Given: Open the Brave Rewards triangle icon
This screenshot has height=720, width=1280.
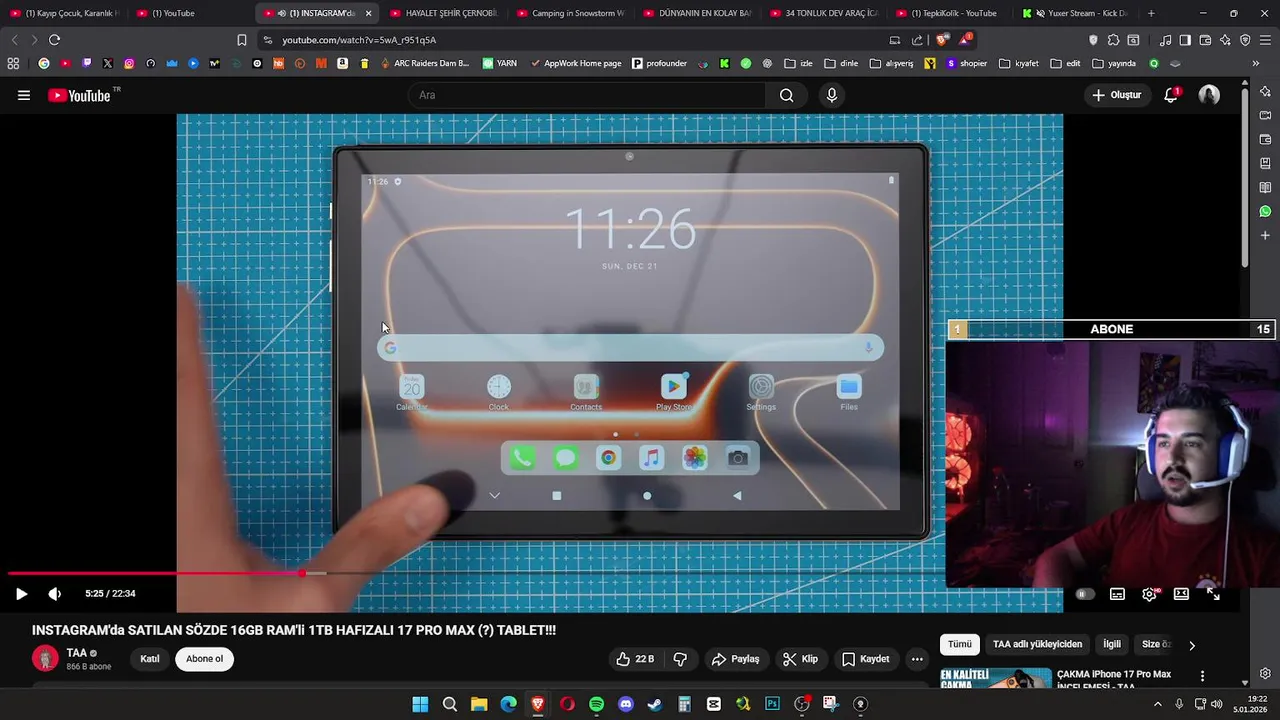Looking at the screenshot, I should (965, 40).
